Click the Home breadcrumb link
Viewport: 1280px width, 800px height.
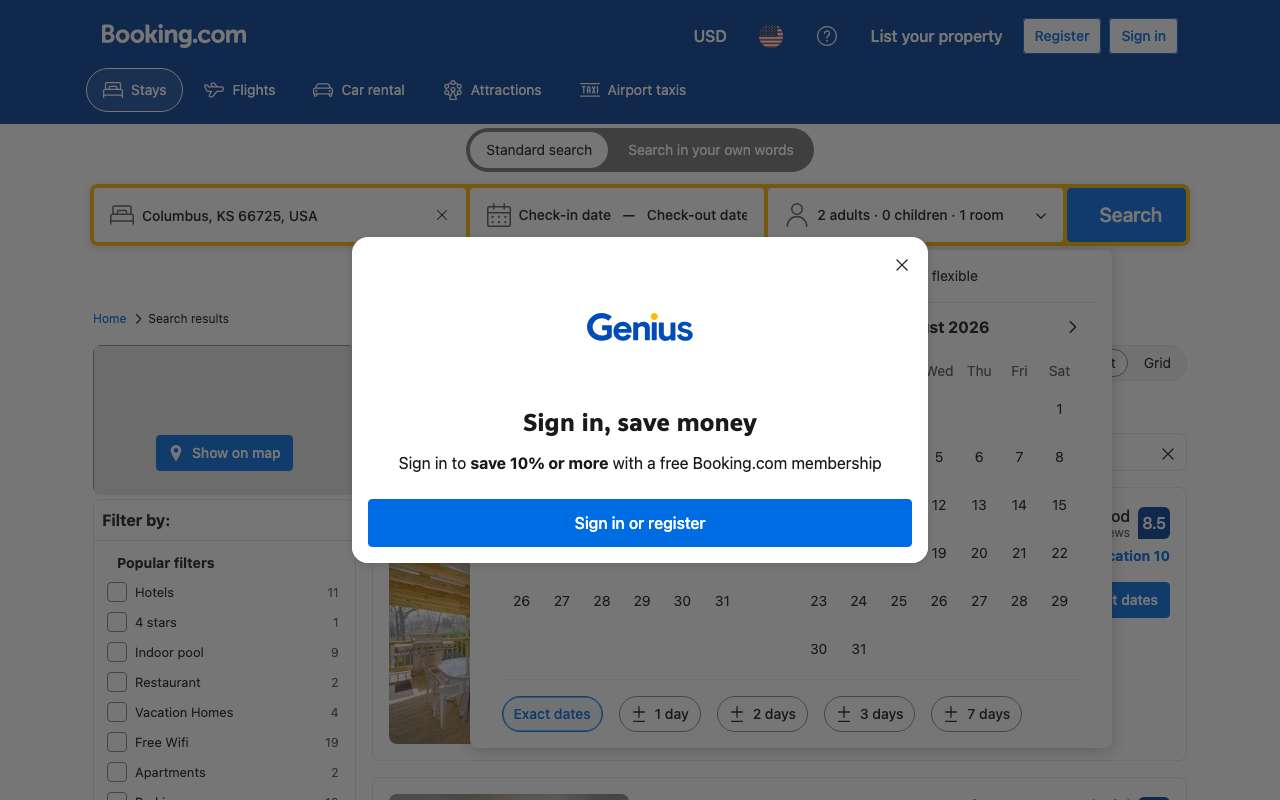pyautogui.click(x=110, y=319)
